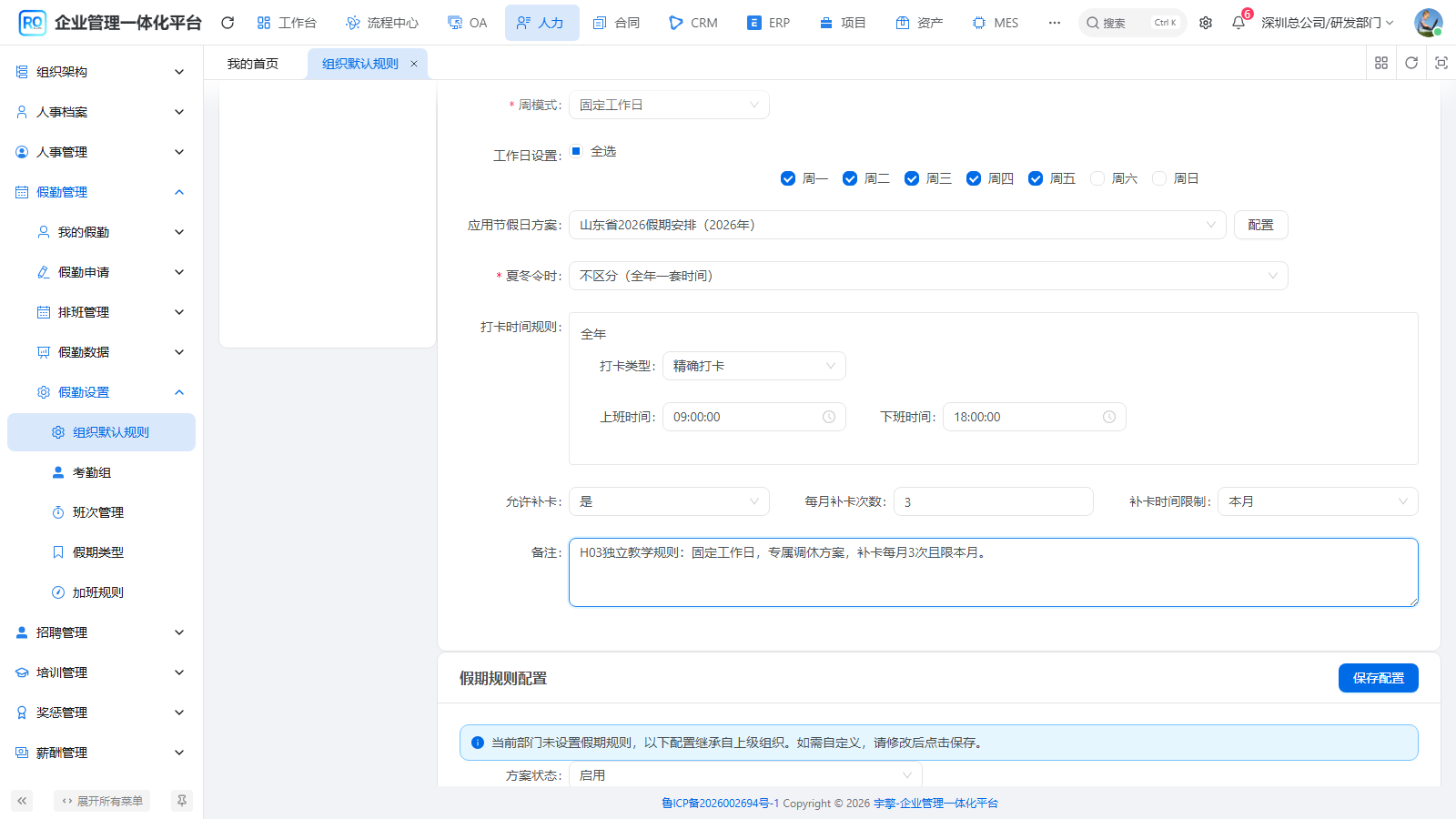Click the 展开所有菜单 button
1456x819 pixels.
pyautogui.click(x=102, y=801)
